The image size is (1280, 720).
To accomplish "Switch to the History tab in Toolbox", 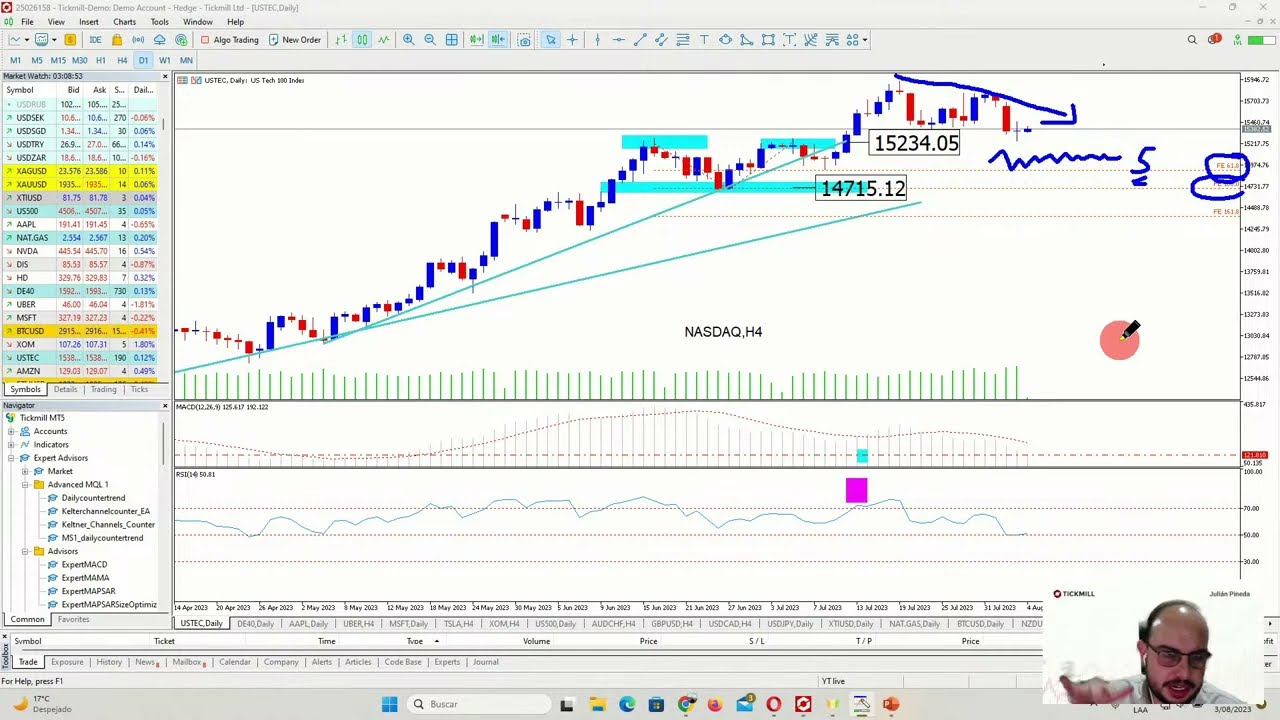I will pos(109,662).
